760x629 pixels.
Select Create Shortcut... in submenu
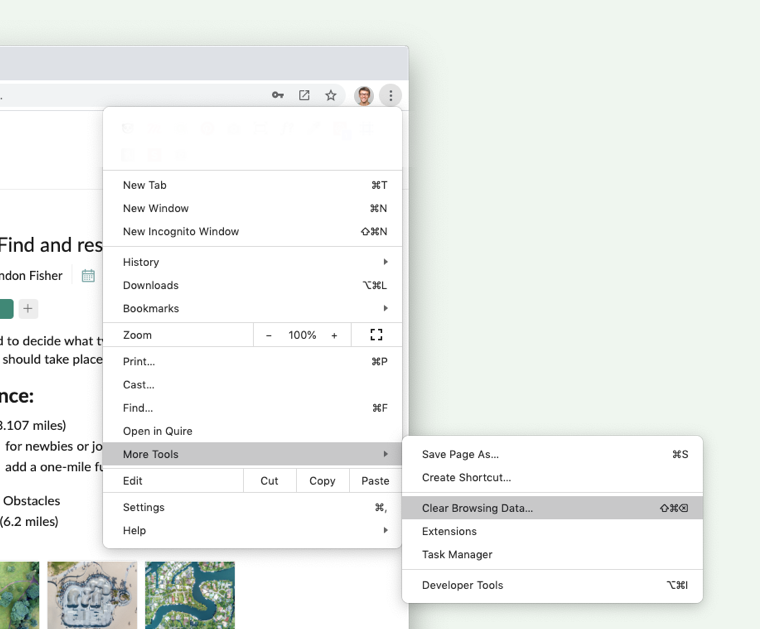pyautogui.click(x=553, y=478)
